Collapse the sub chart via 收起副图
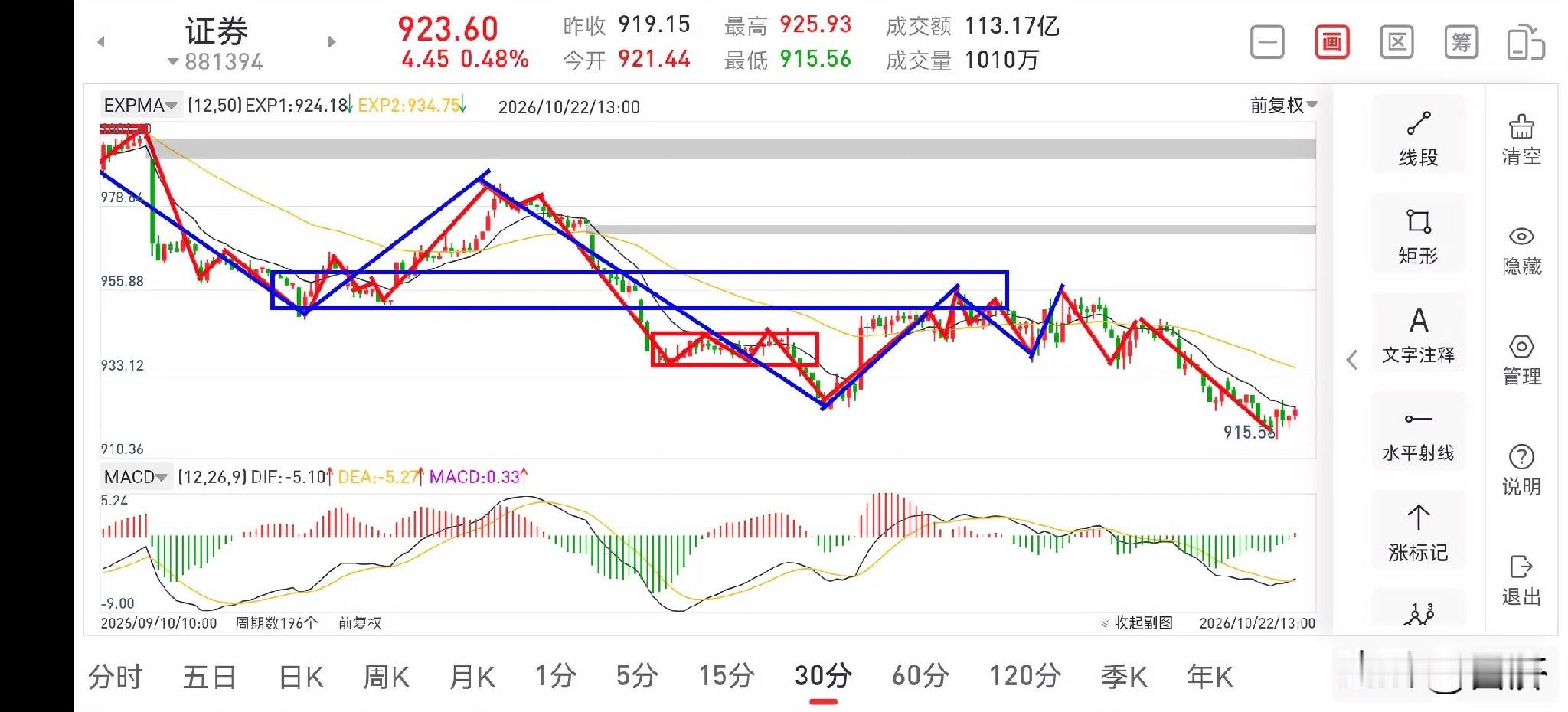This screenshot has width=1568, height=712. coord(1137,622)
